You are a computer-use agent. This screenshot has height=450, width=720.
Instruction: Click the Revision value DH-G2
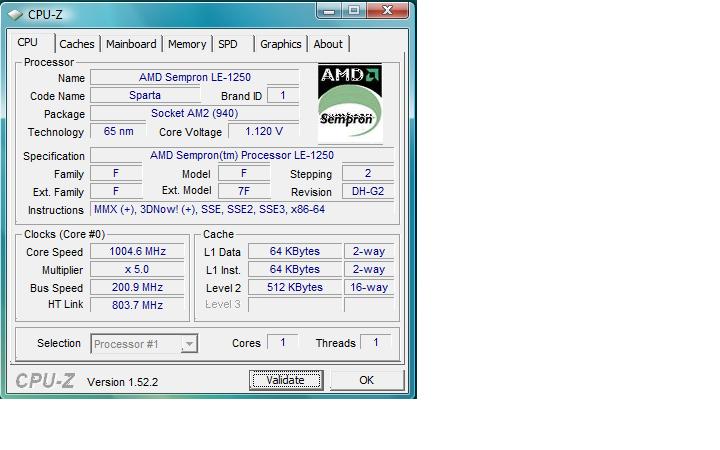coord(368,191)
